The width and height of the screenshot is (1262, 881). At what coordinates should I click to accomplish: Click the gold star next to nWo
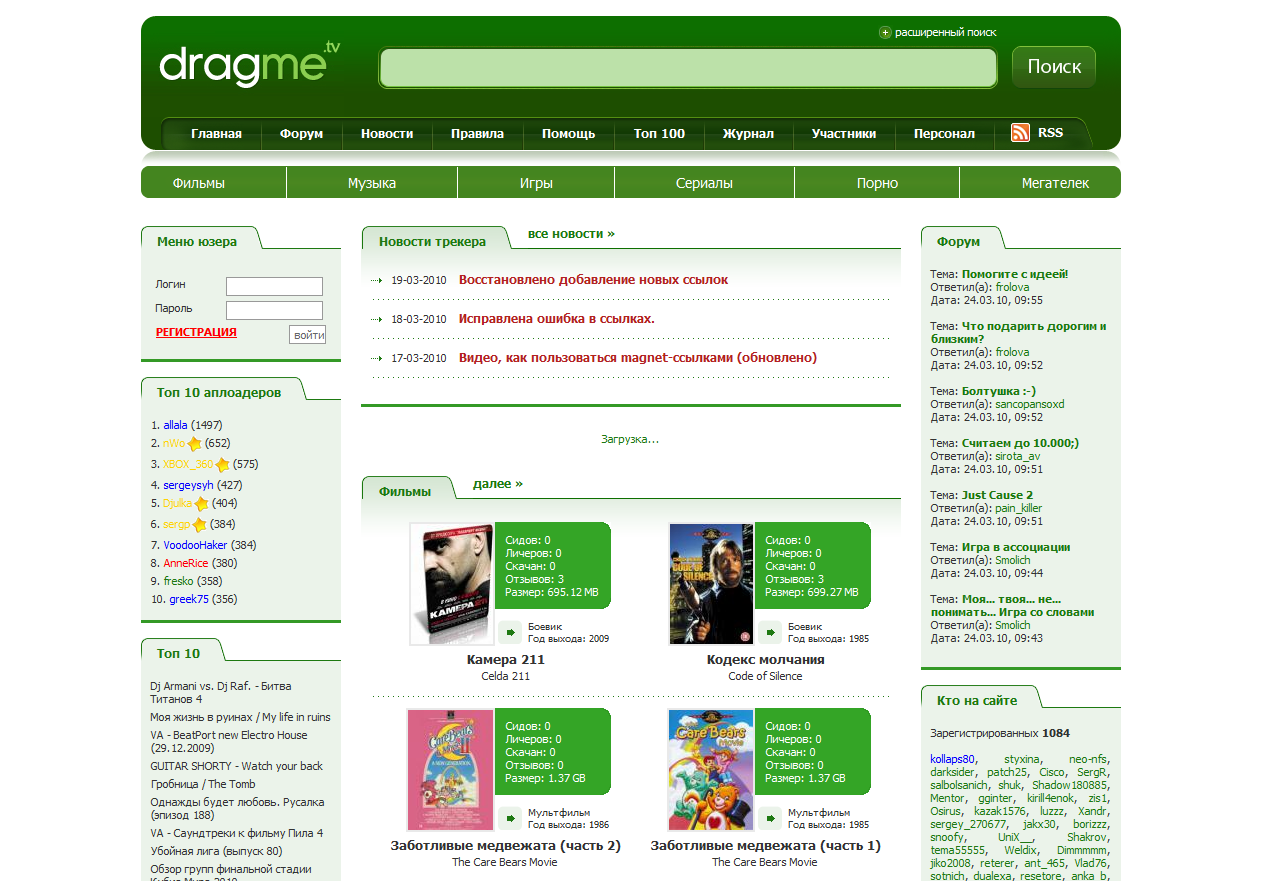click(195, 444)
